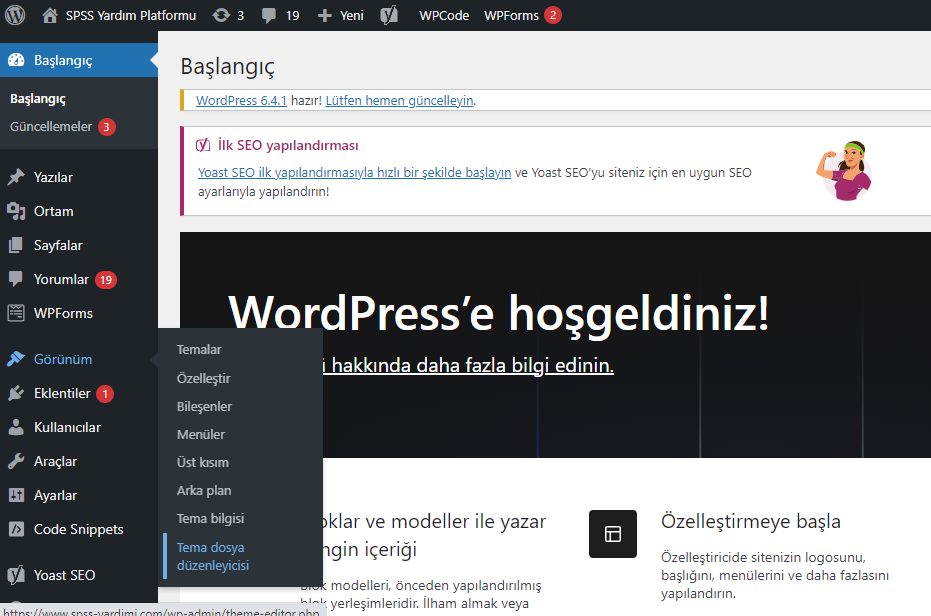Click the Yorumlar speech bubble icon
This screenshot has height=616, width=931.
point(16,279)
